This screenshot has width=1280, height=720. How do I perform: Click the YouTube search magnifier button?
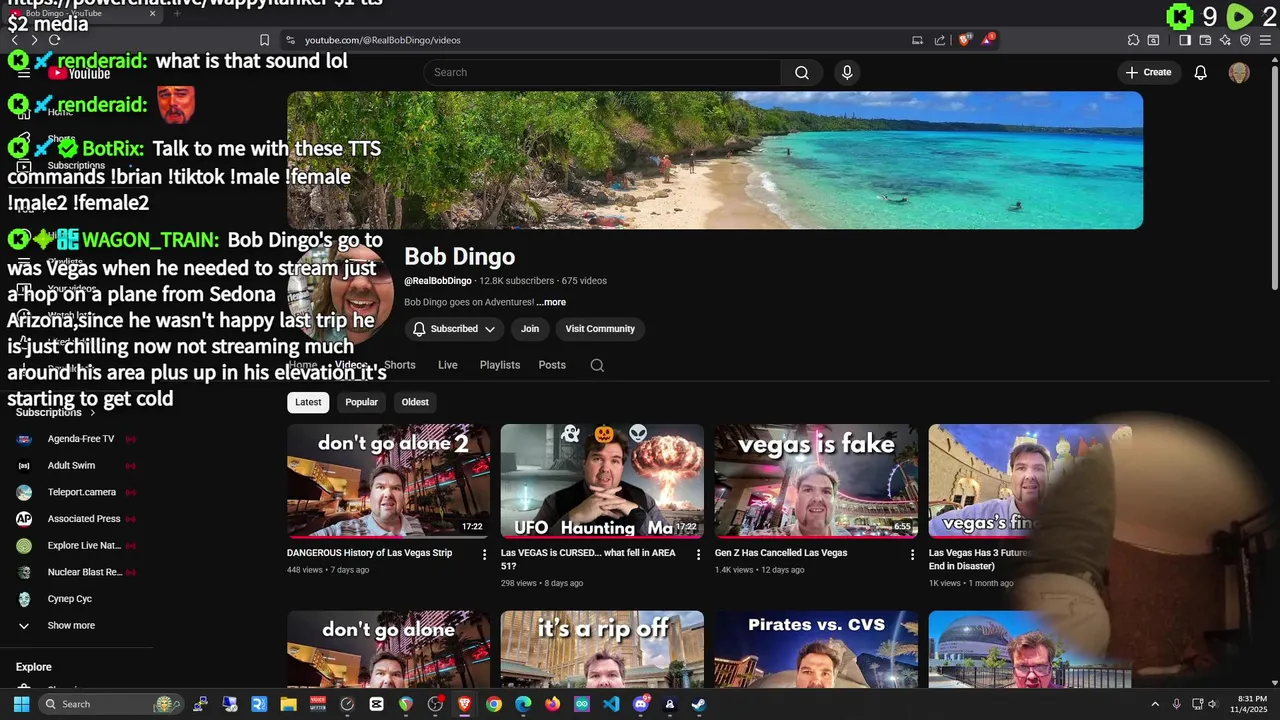click(x=802, y=72)
